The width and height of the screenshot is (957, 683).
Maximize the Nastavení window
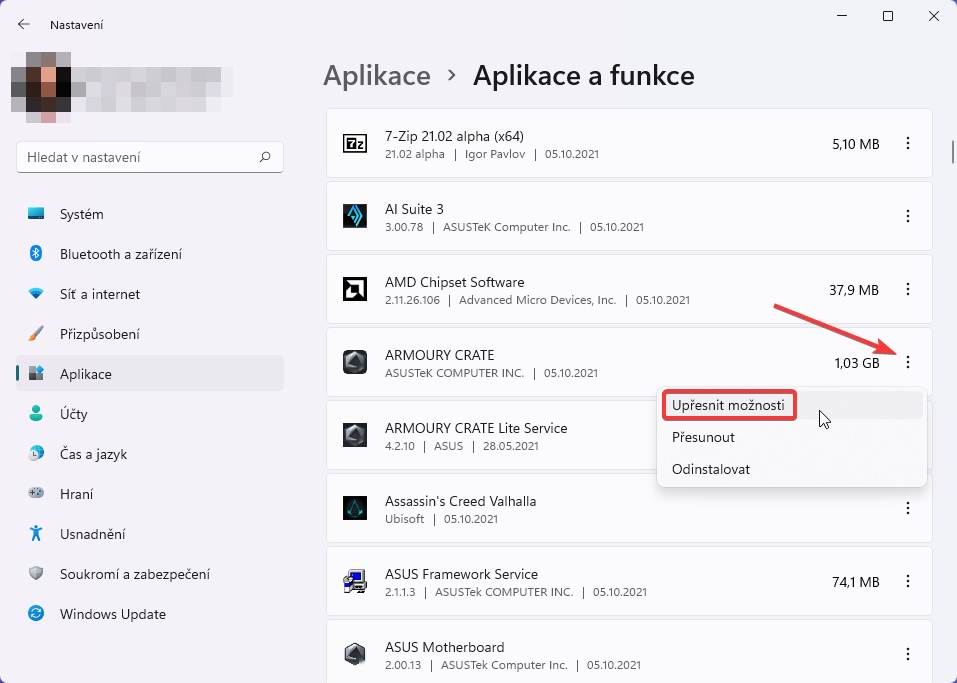point(888,16)
